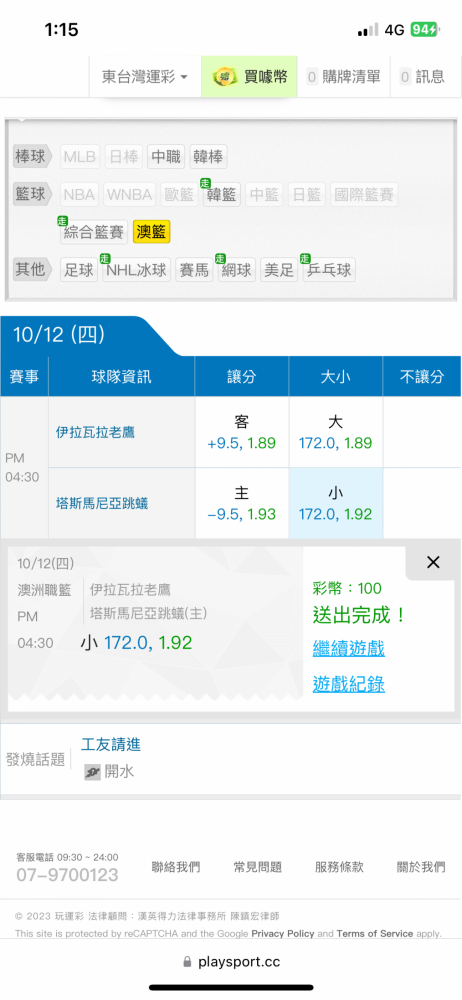The width and height of the screenshot is (462, 1000).
Task: Select the 澳籃 league tag
Action: [152, 232]
